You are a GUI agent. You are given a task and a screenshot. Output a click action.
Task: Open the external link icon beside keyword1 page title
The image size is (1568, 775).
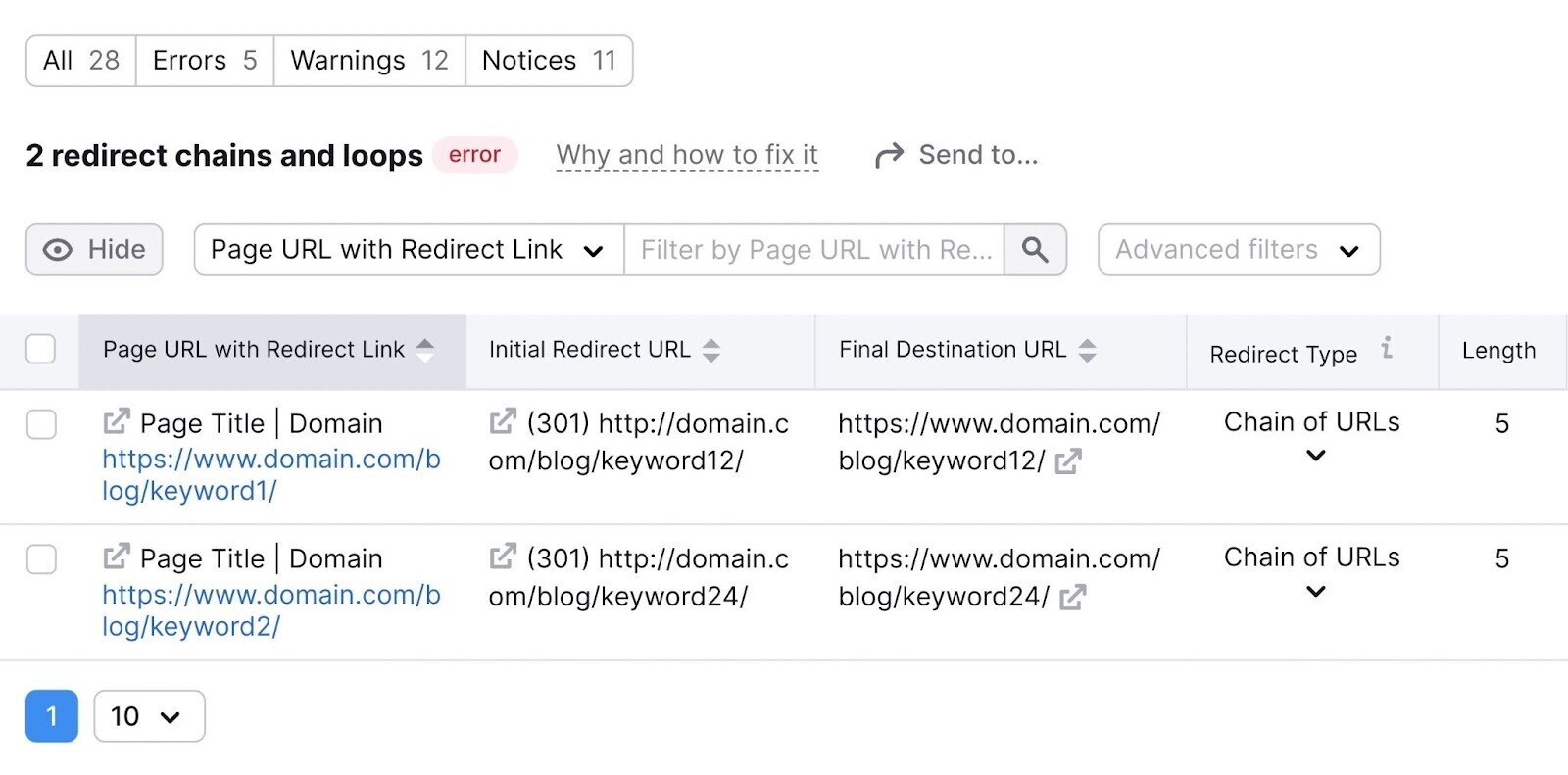point(115,420)
